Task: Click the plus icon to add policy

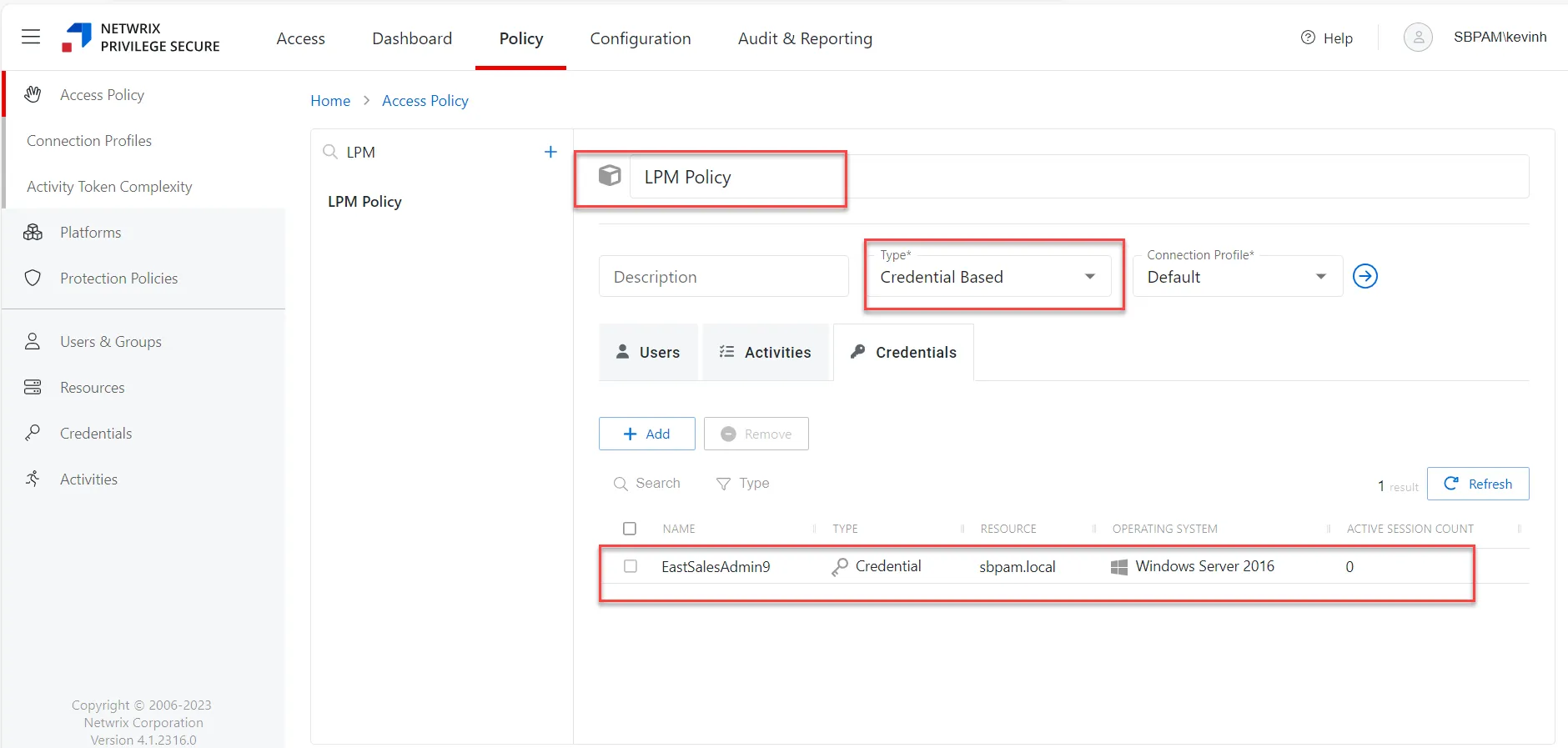Action: coord(550,152)
